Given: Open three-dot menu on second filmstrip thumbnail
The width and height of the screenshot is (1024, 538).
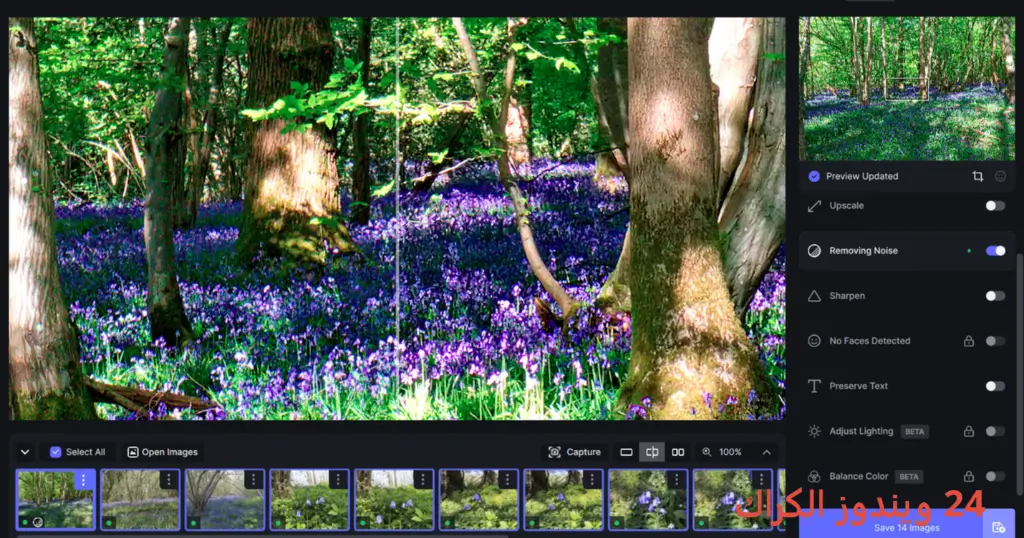Looking at the screenshot, I should point(168,480).
